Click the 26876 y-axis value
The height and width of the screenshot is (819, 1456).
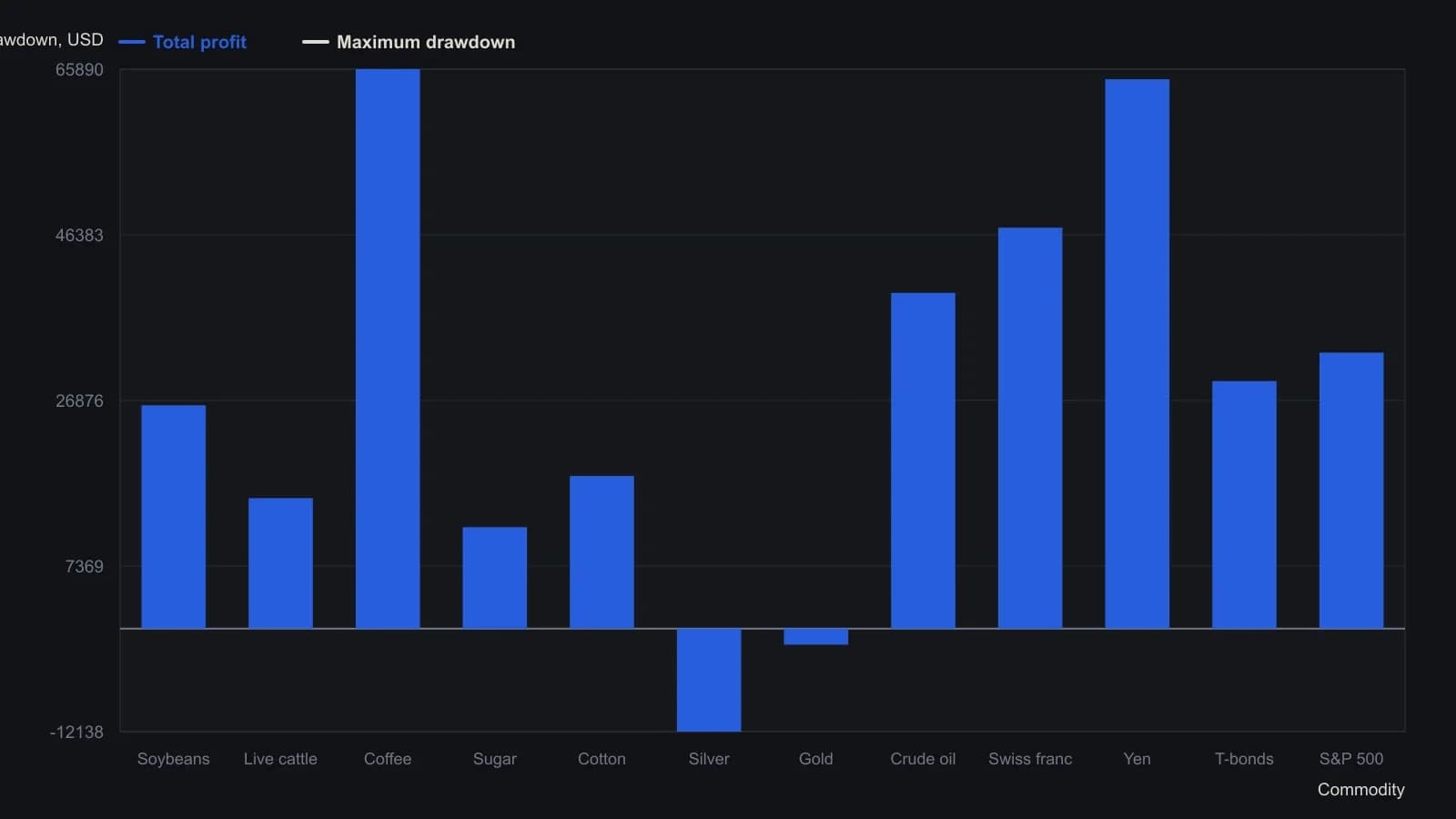tap(80, 401)
